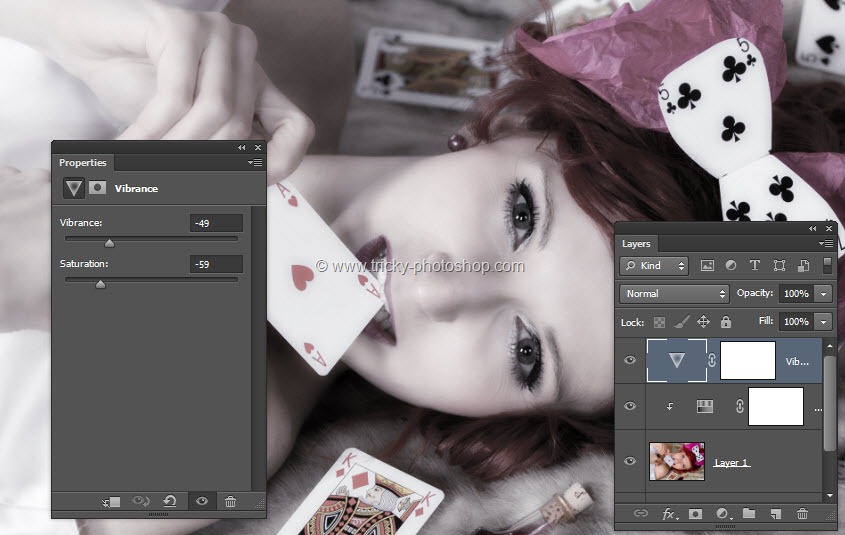This screenshot has height=535, width=845.
Task: Open the Kind filter dropdown
Action: [x=654, y=266]
